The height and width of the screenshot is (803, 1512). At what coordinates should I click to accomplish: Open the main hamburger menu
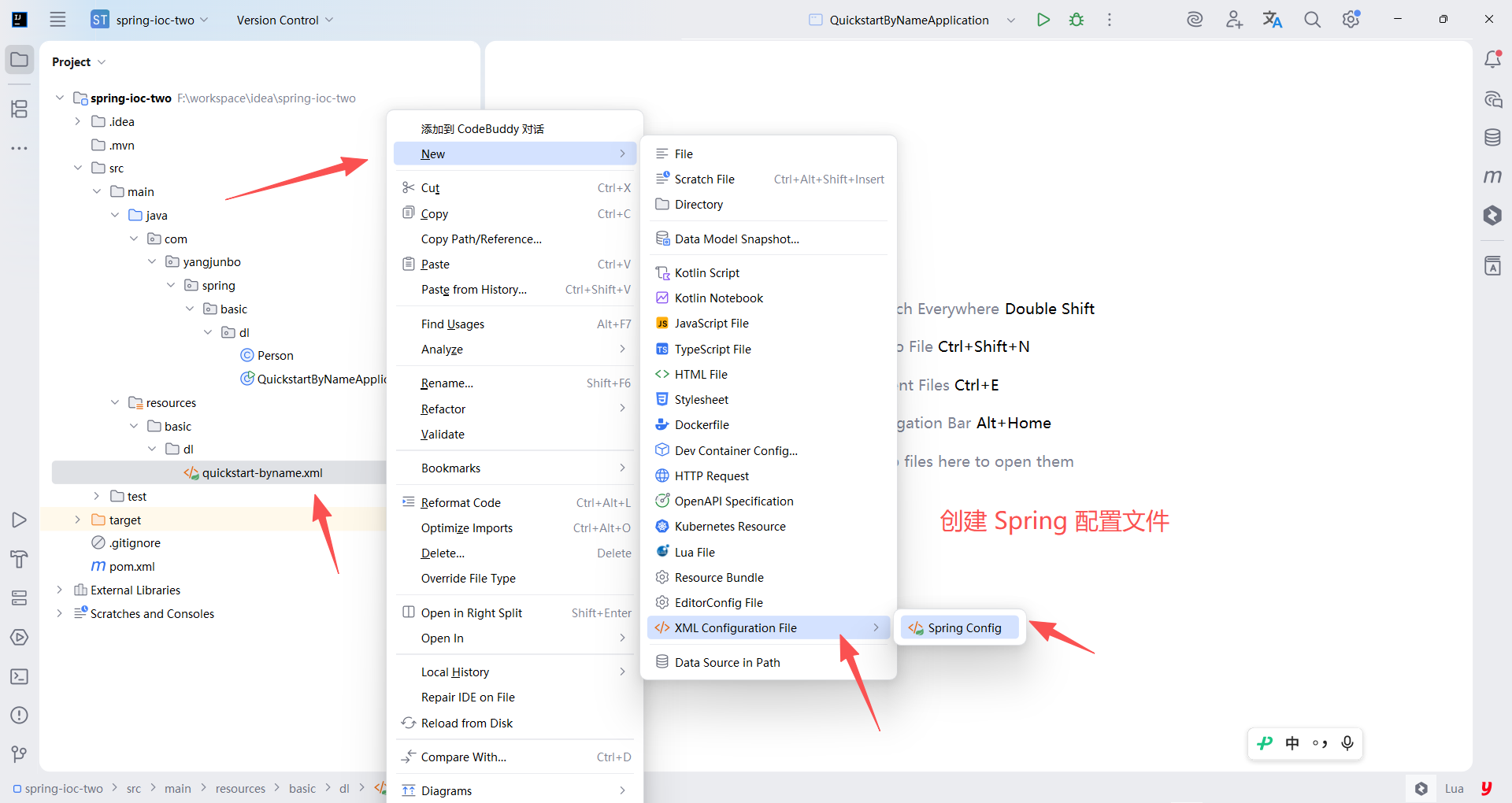[x=57, y=20]
